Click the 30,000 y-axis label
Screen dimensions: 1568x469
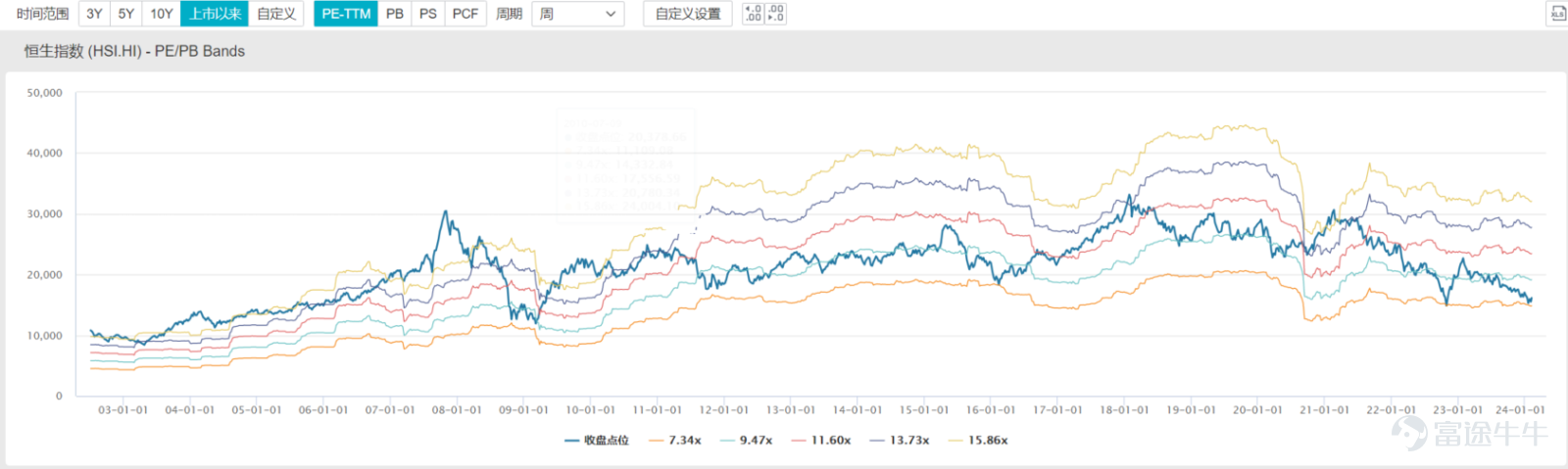click(44, 214)
